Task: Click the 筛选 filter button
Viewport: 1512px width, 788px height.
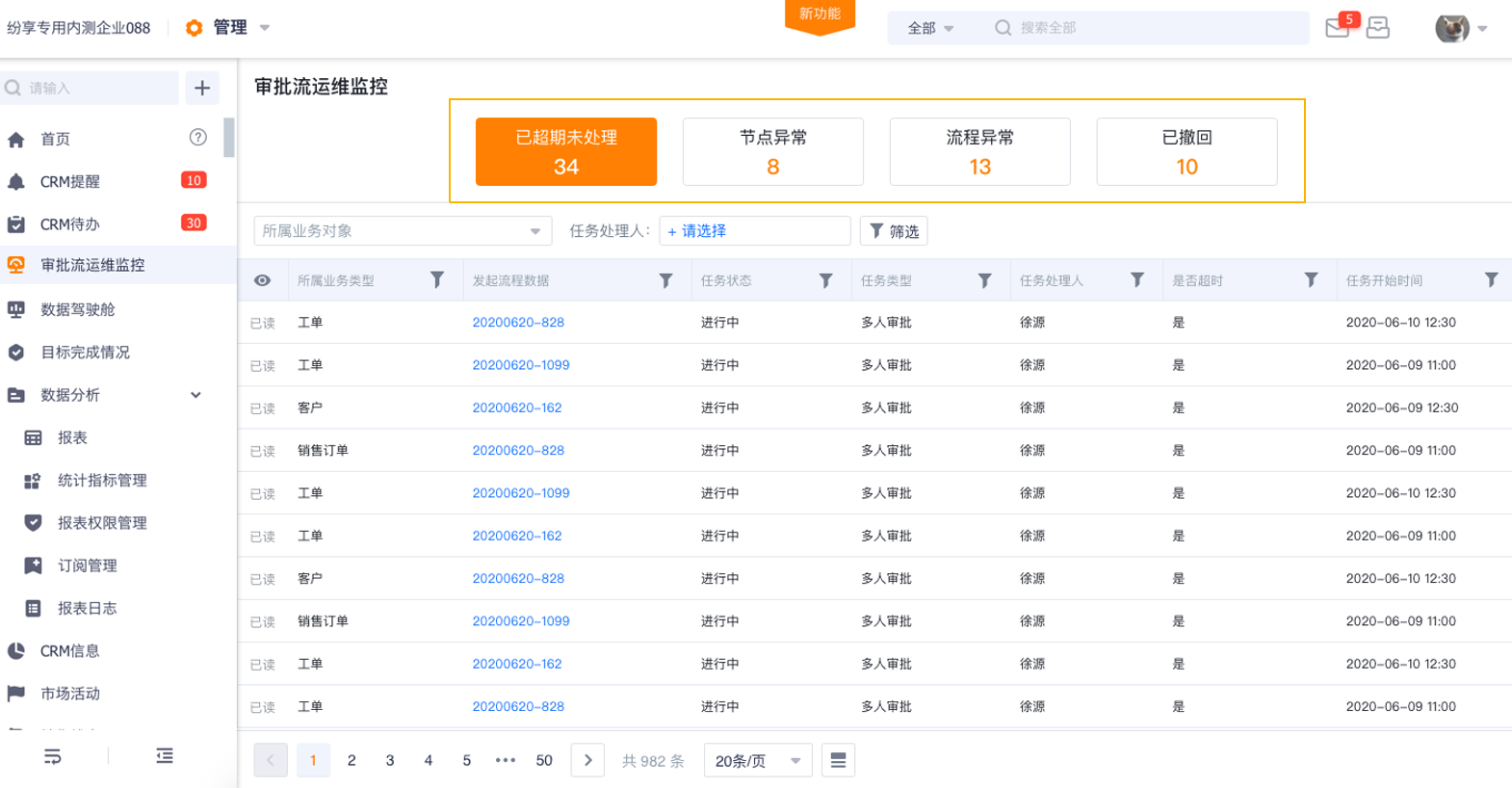Action: [894, 231]
